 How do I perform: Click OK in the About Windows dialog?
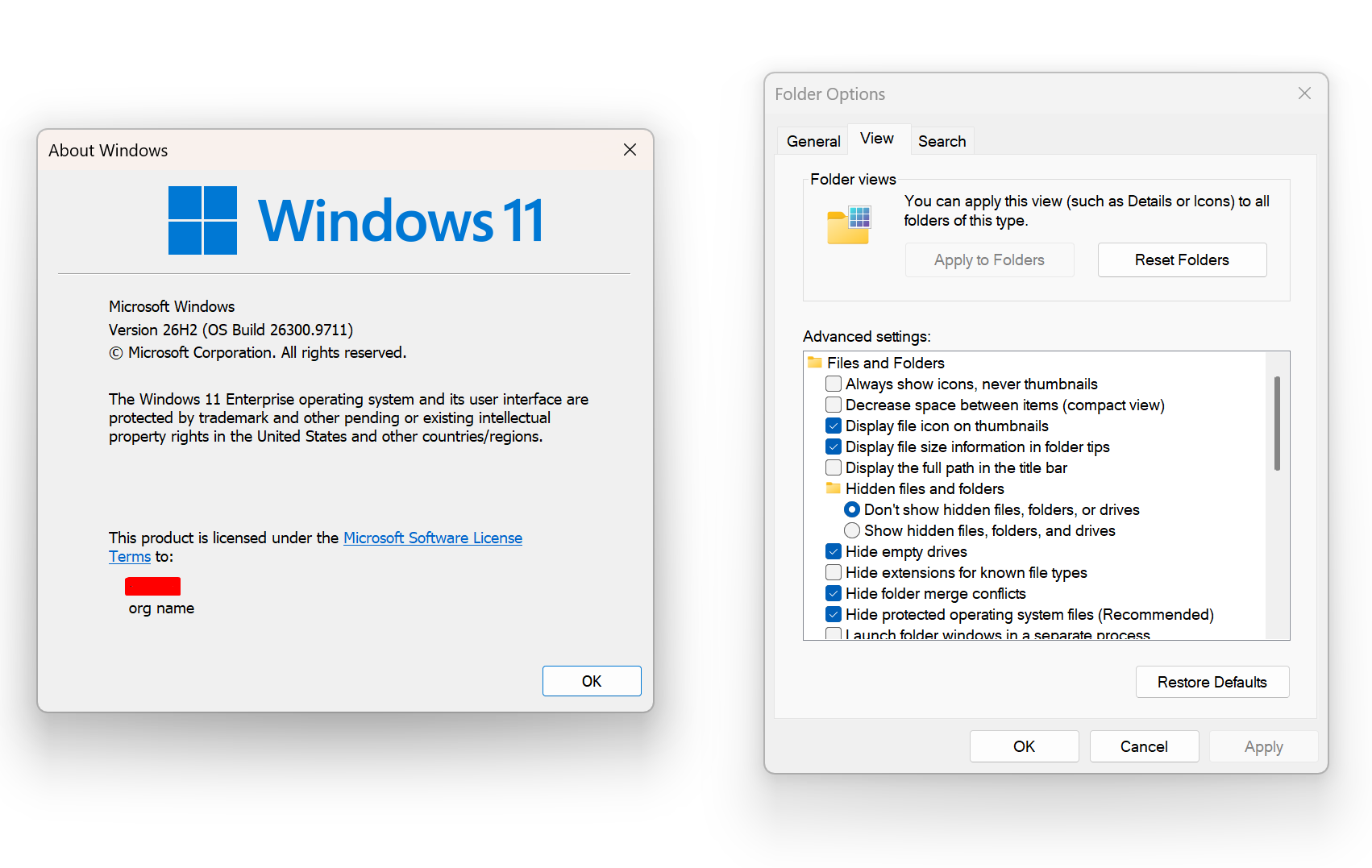(x=592, y=681)
